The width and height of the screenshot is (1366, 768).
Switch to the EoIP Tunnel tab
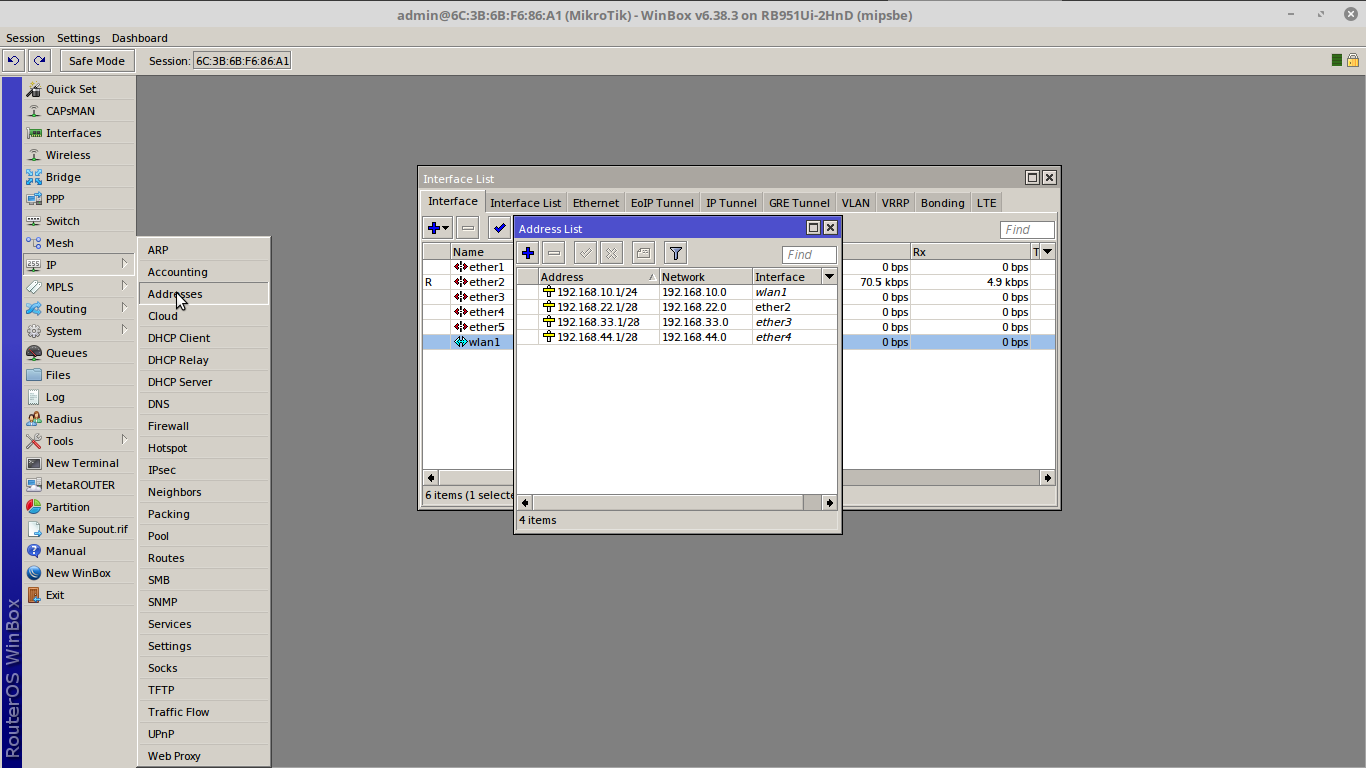click(662, 203)
